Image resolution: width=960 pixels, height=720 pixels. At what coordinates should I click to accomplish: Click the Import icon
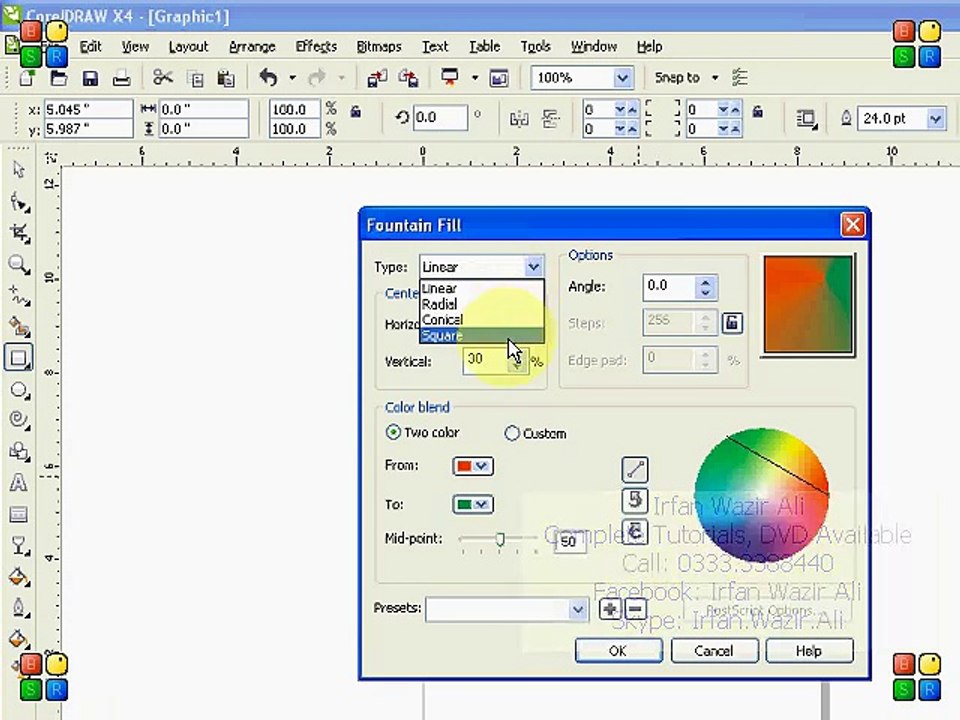pos(377,78)
